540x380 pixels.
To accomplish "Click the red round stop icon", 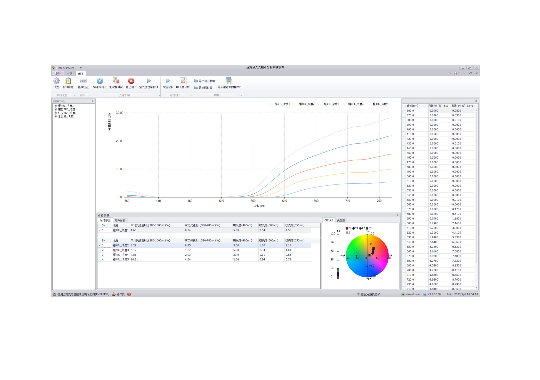I will click(x=131, y=81).
